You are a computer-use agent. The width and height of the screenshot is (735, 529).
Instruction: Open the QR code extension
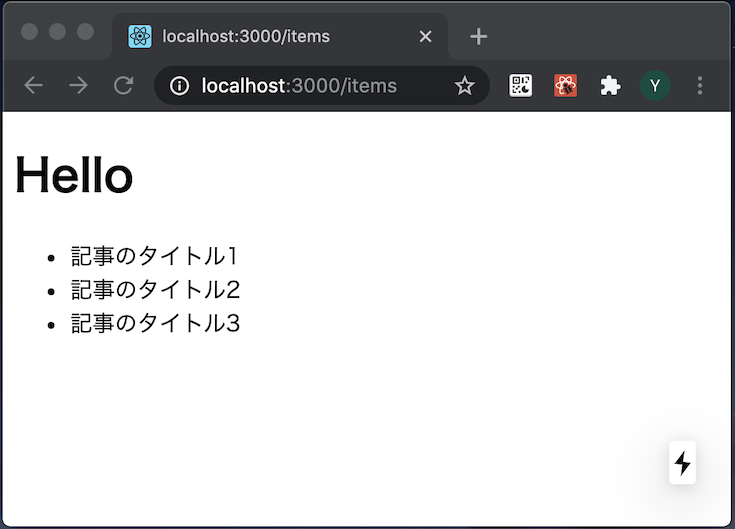[x=520, y=86]
